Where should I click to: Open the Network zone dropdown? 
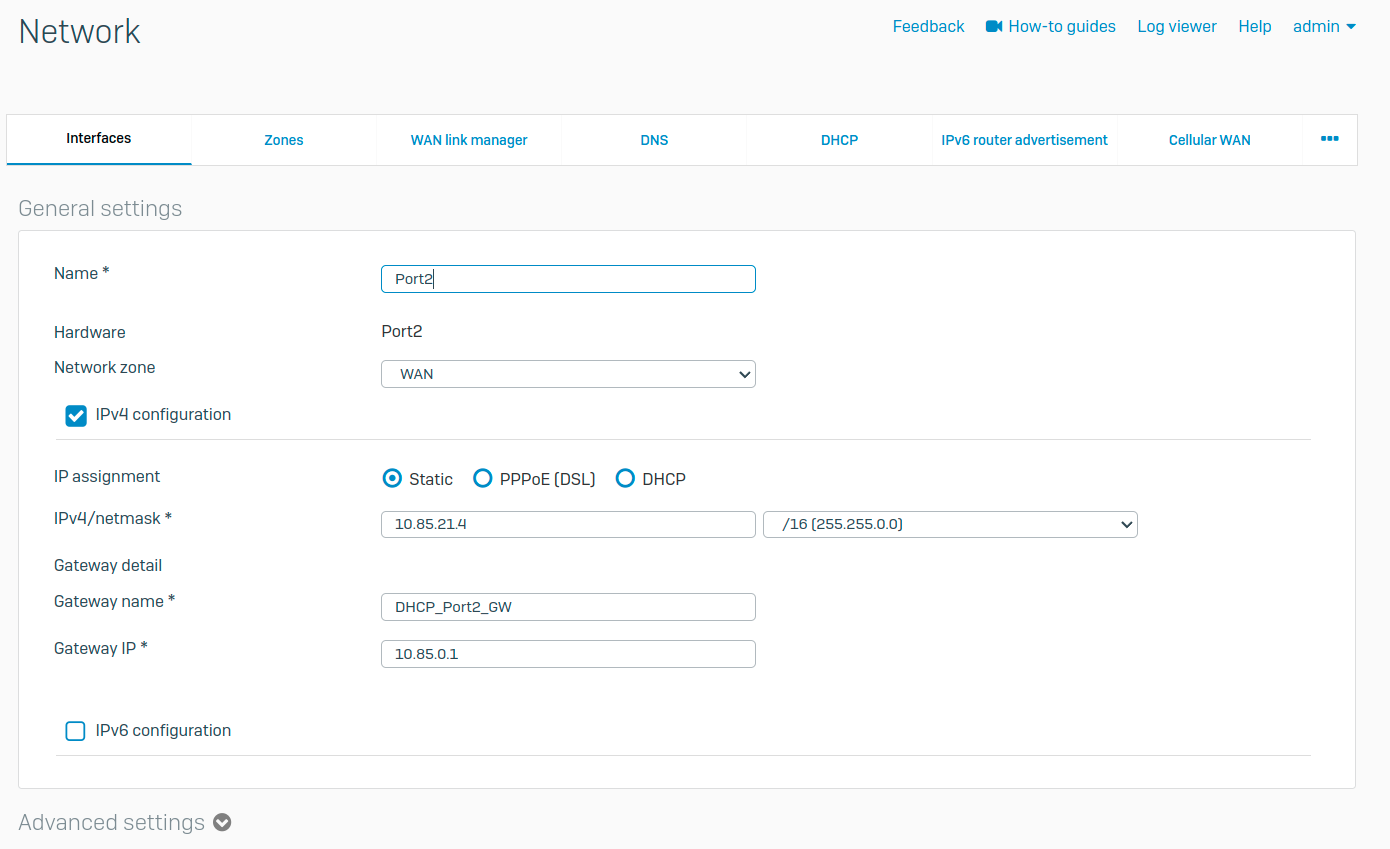coord(568,374)
